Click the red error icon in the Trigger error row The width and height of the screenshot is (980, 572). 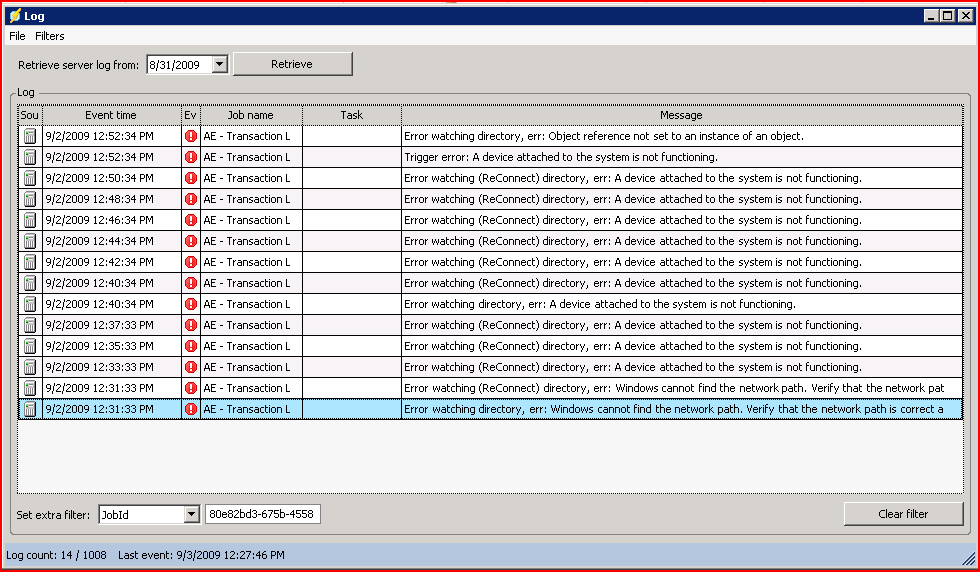click(x=191, y=157)
